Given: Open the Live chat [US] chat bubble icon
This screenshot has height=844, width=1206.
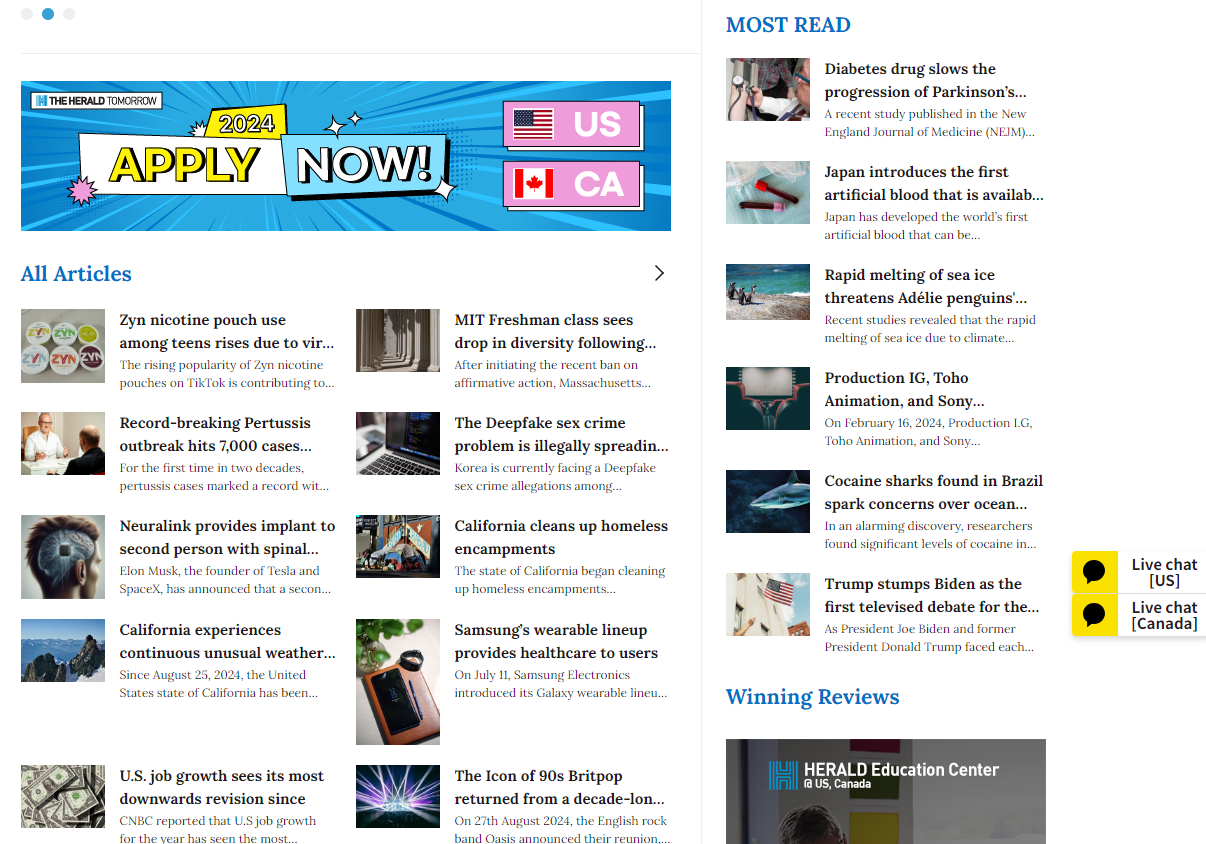Looking at the screenshot, I should (1095, 572).
